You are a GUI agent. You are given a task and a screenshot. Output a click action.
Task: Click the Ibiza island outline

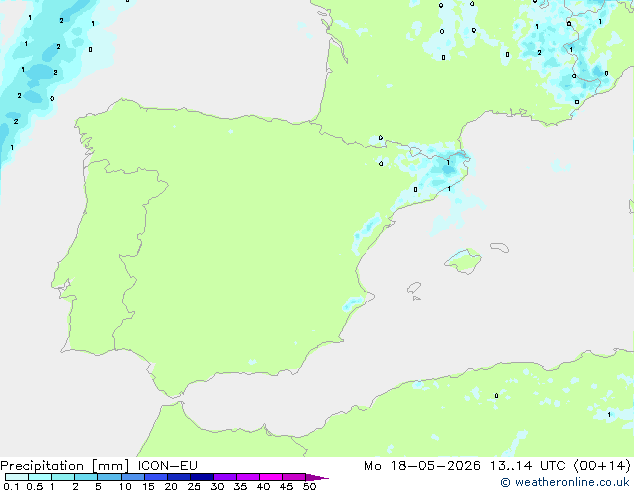(x=414, y=288)
